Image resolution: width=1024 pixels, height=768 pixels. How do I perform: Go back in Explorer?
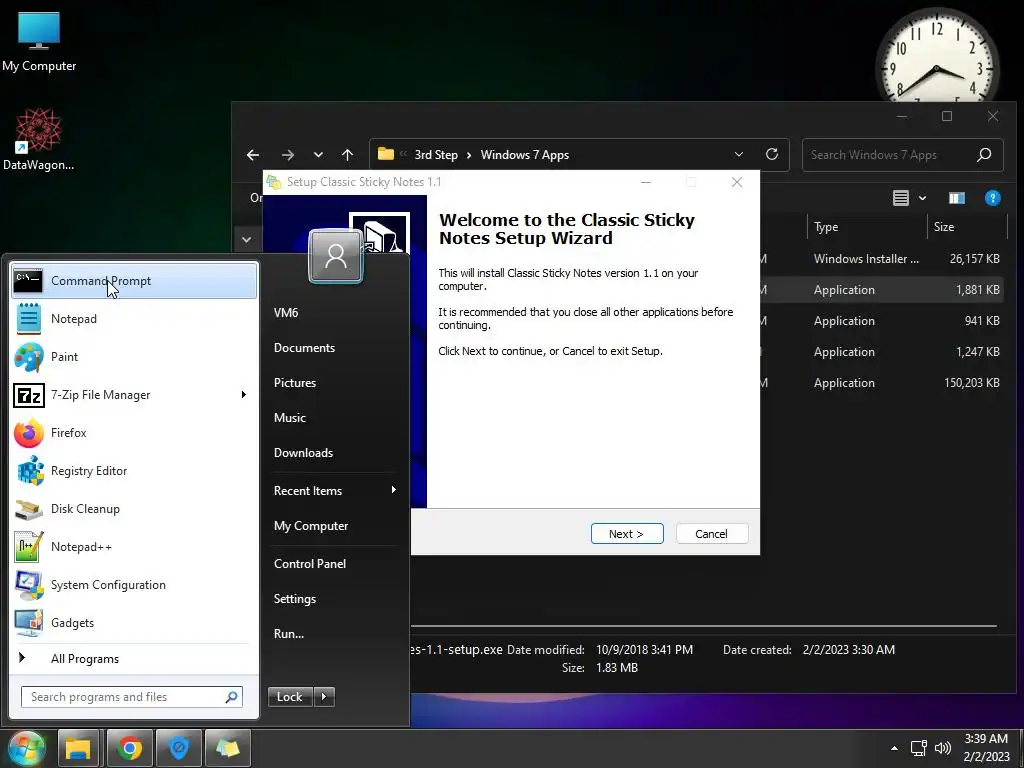(253, 155)
